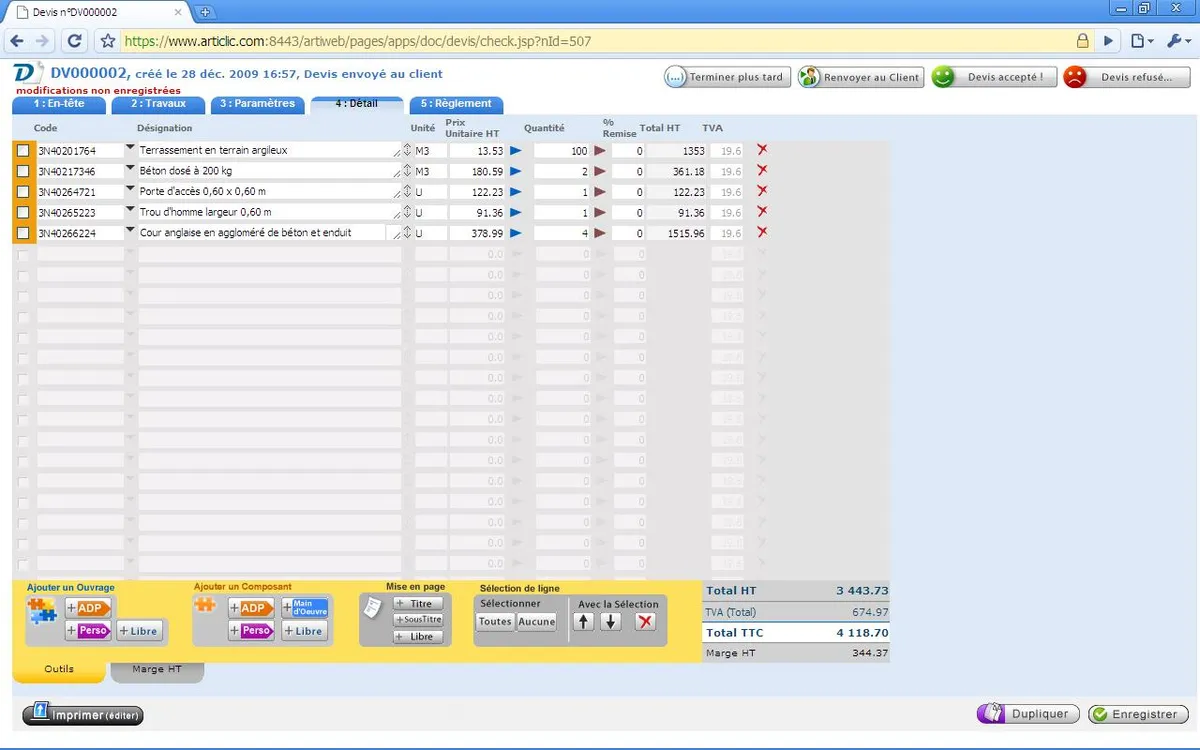This screenshot has width=1200, height=750.
Task: Click the red X on the Cour anglaise row
Action: point(762,232)
